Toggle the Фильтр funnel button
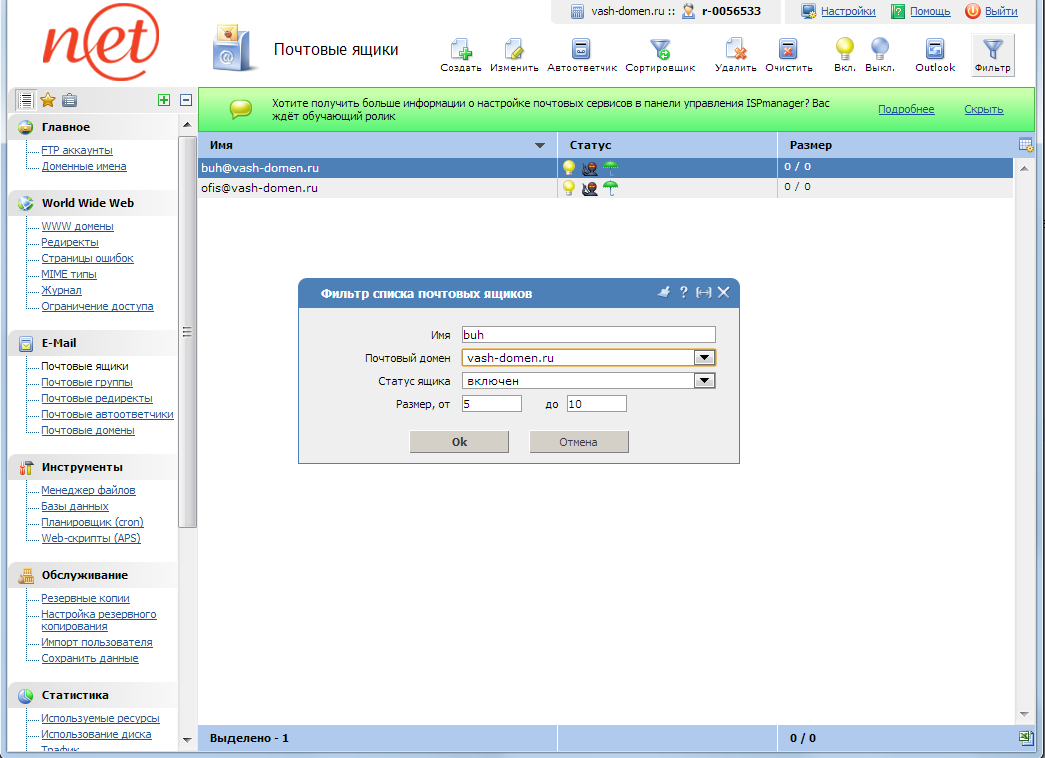 [x=993, y=54]
